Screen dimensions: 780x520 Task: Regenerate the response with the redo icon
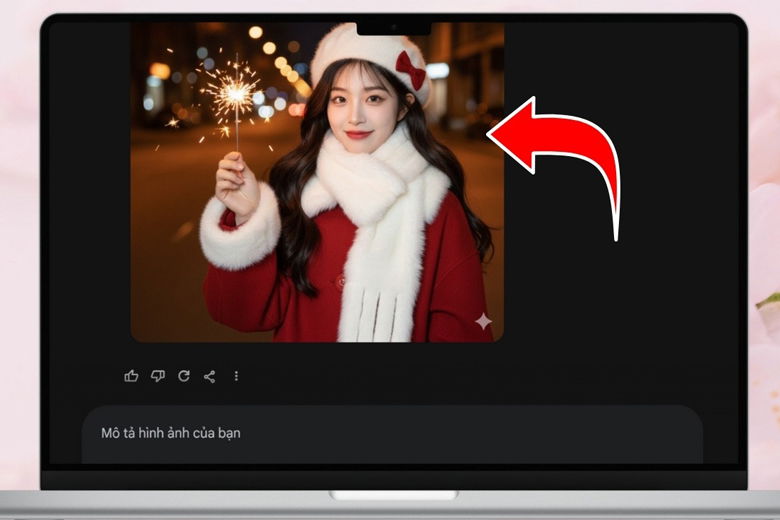(184, 376)
